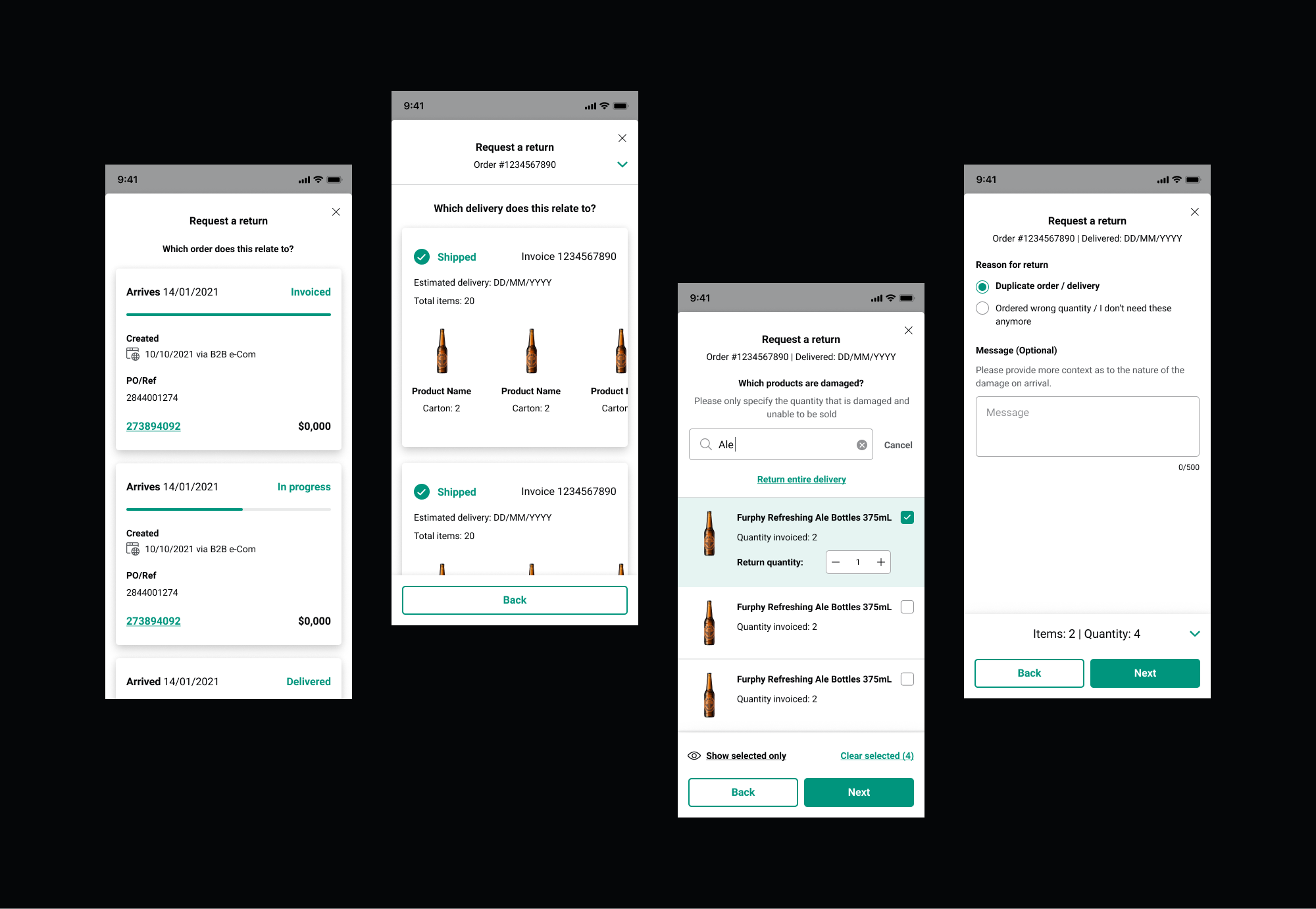Click the green Shipped checkmark on first invoice
1316x909 pixels.
point(422,257)
